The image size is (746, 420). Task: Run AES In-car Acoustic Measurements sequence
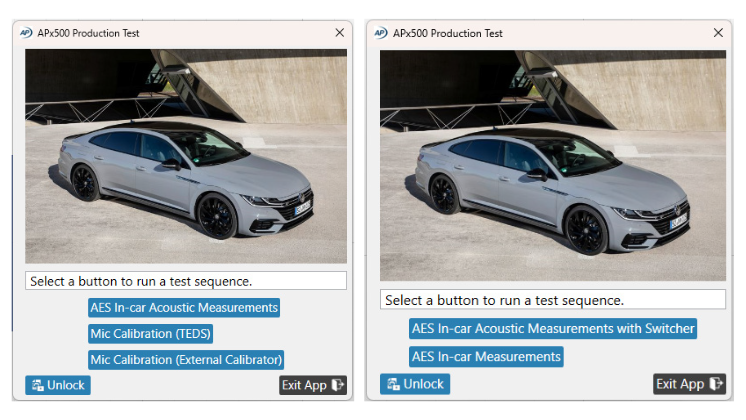click(184, 307)
